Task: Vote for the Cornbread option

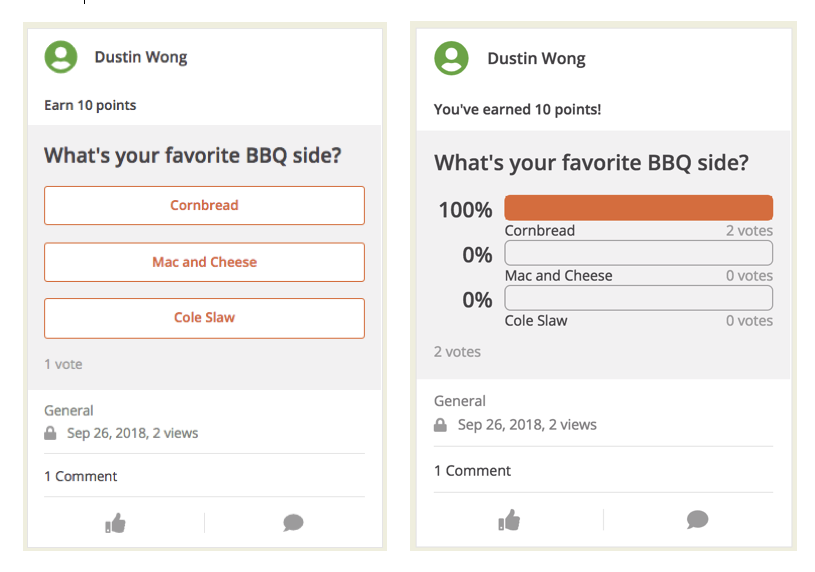Action: (204, 205)
